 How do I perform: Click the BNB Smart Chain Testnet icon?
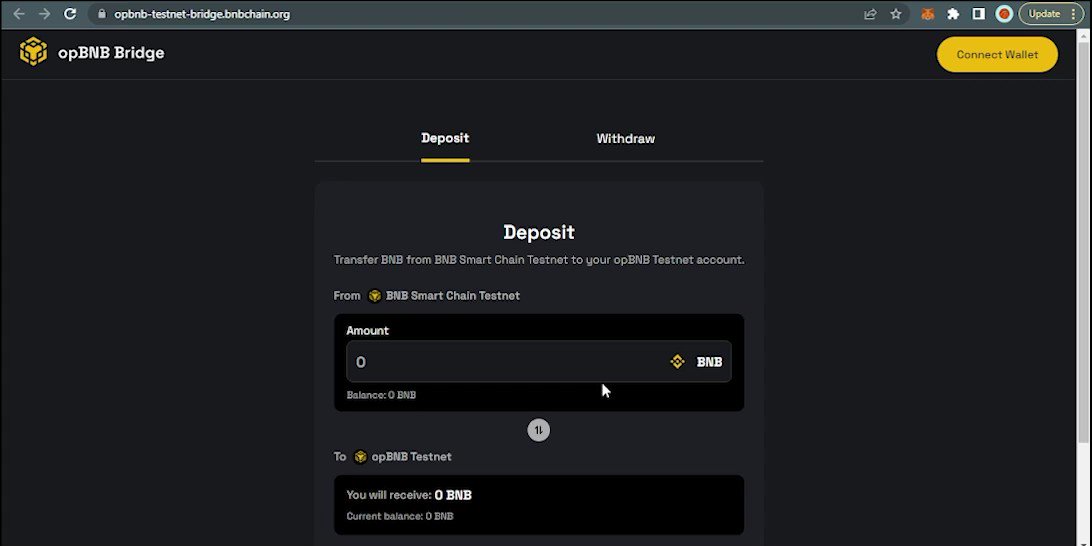pyautogui.click(x=375, y=296)
